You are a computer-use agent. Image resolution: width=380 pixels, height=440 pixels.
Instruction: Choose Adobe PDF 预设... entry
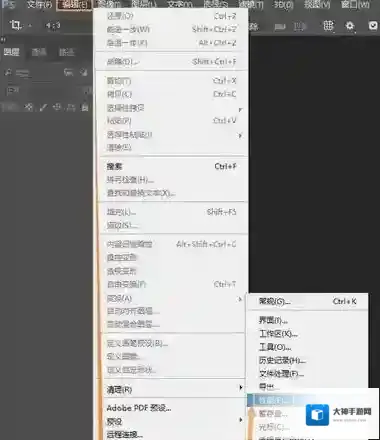[x=172, y=408]
